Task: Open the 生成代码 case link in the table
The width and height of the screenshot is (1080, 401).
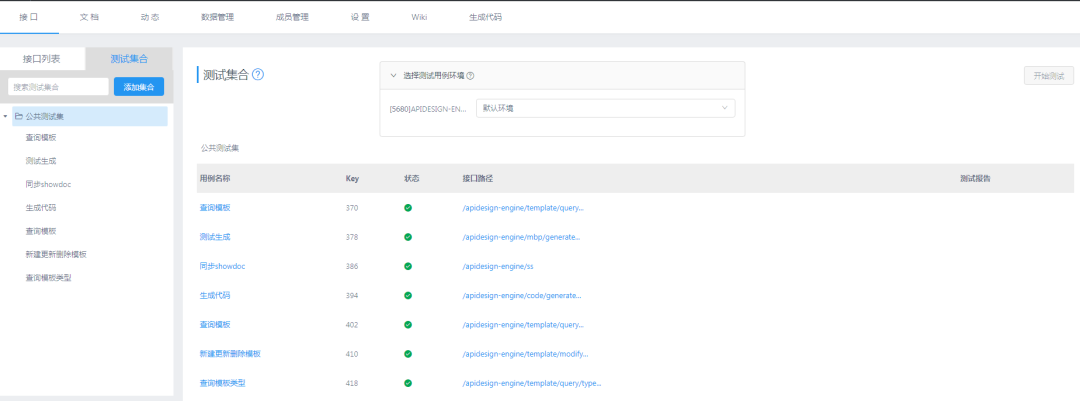Action: [215, 296]
